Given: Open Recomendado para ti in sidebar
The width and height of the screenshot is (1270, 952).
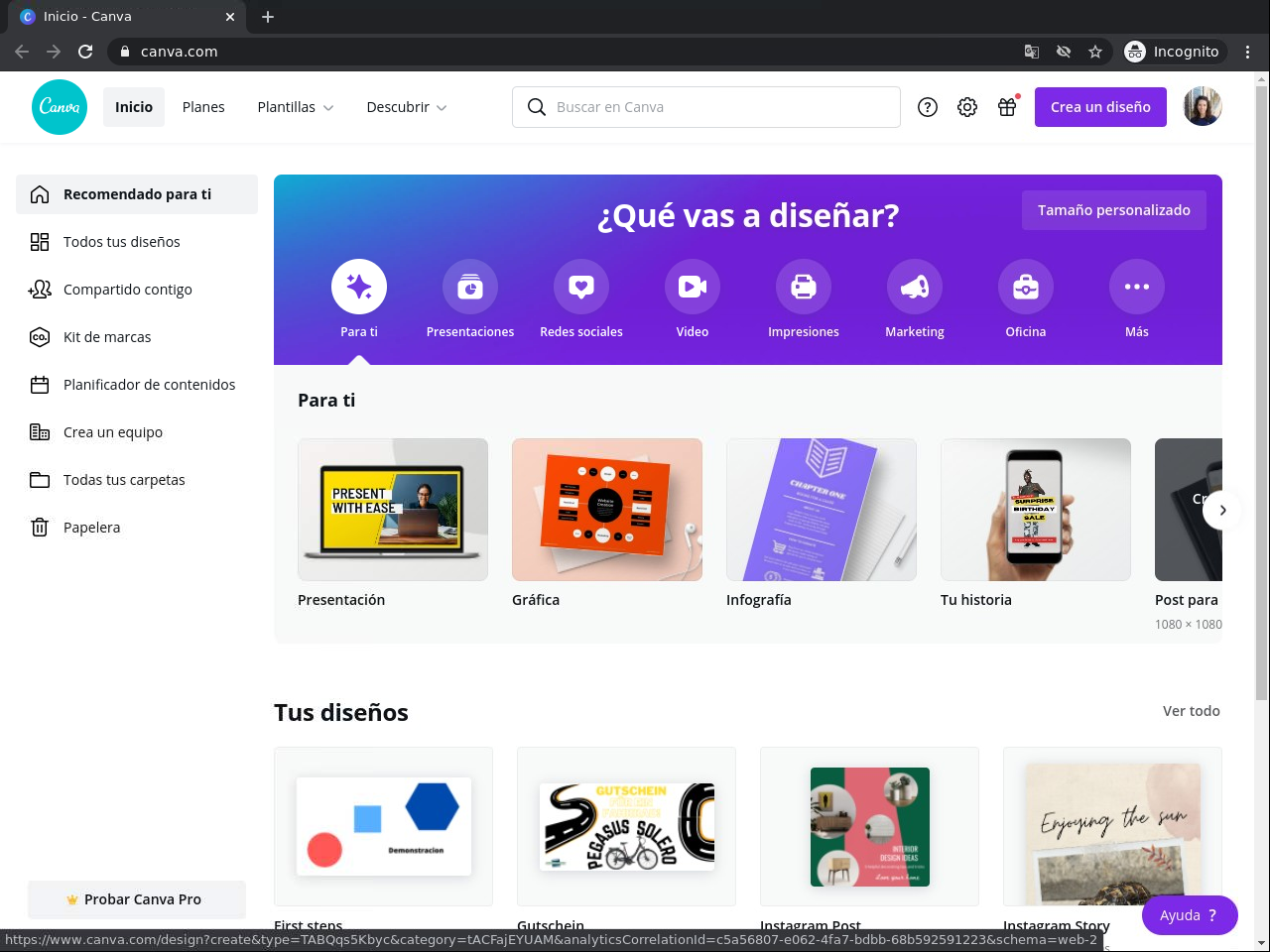Looking at the screenshot, I should [x=137, y=194].
